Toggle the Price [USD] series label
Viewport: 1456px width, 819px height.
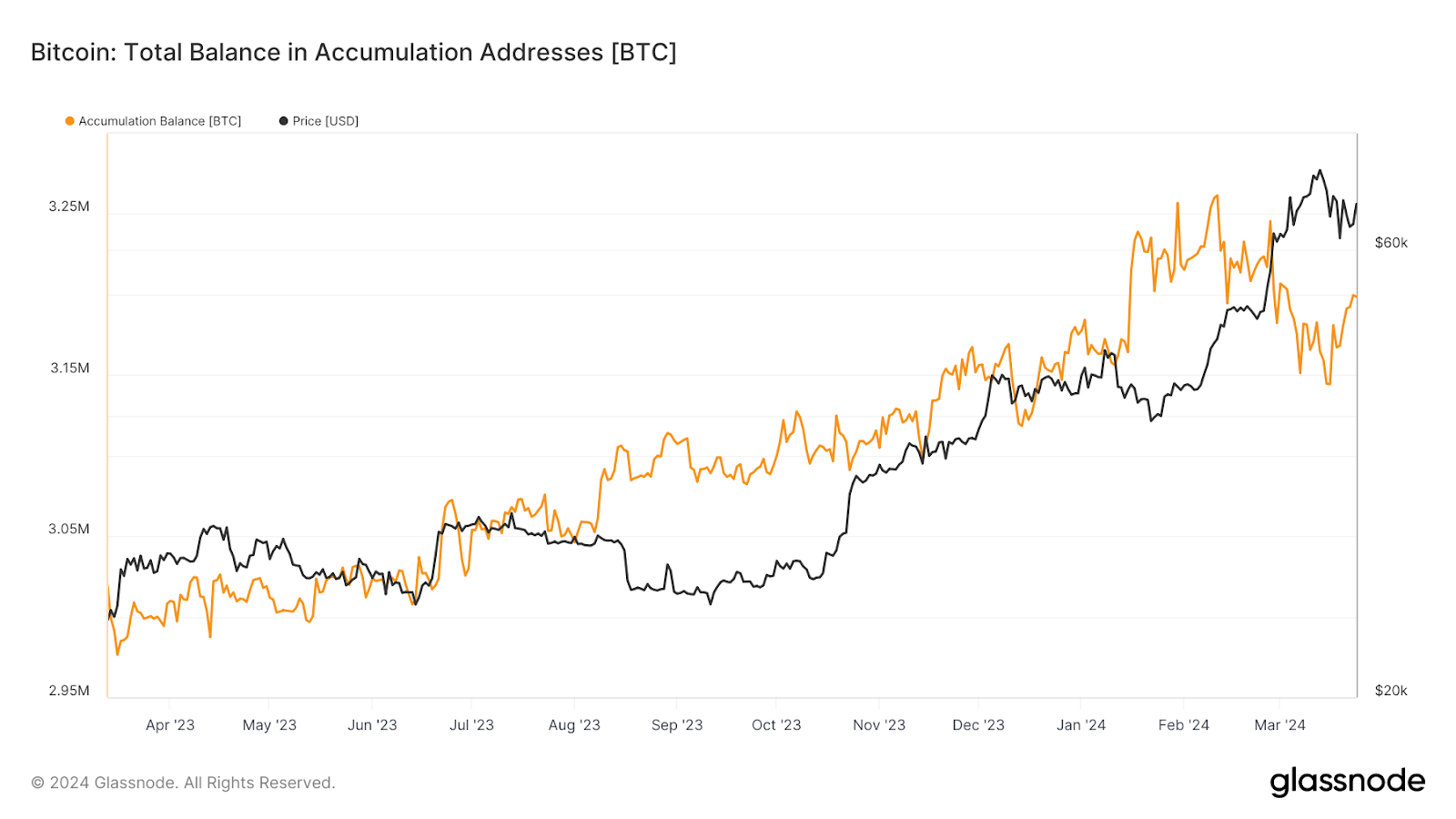point(326,121)
